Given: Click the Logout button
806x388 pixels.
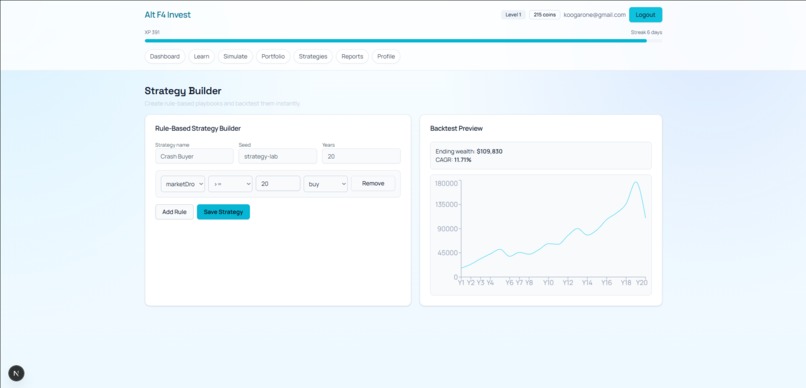Looking at the screenshot, I should 645,15.
